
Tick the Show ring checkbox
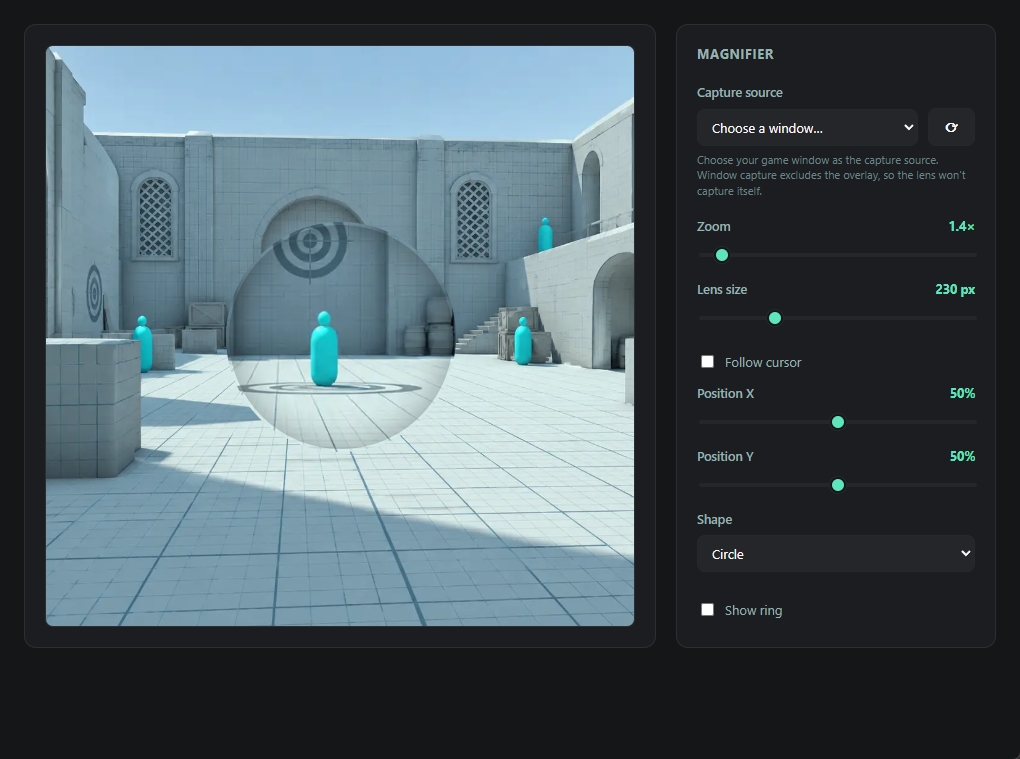(707, 609)
